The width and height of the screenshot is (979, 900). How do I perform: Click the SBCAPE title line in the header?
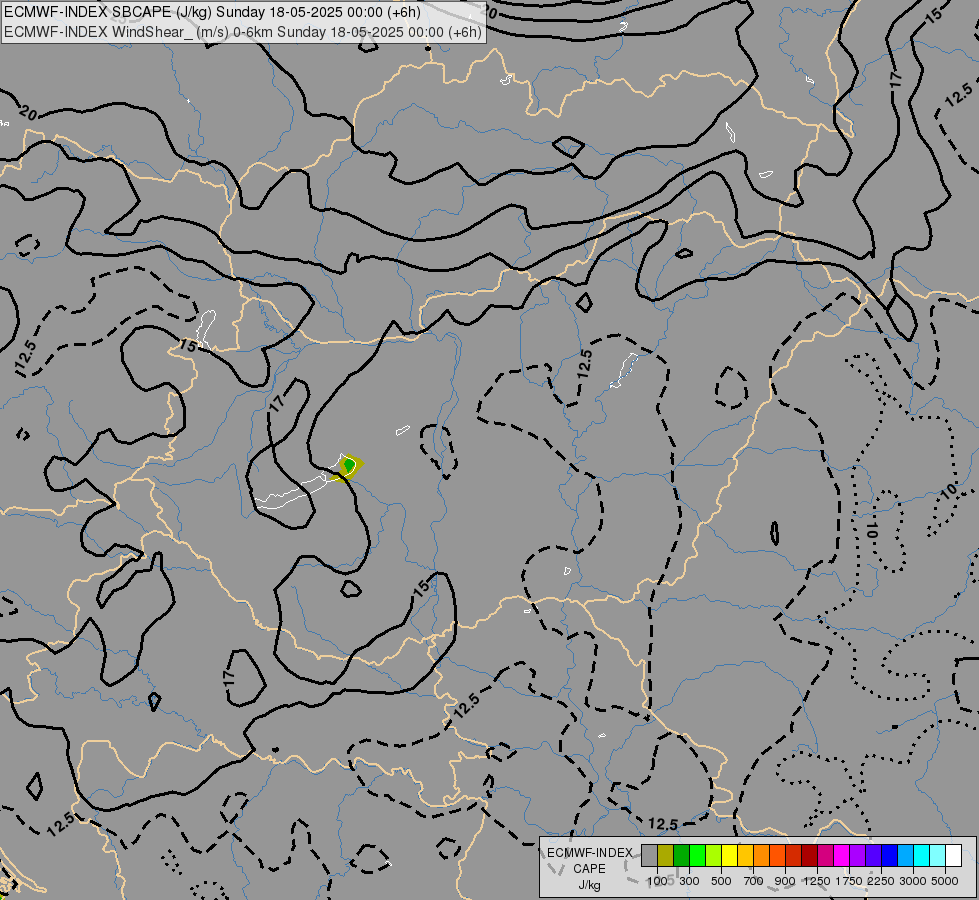[212, 12]
